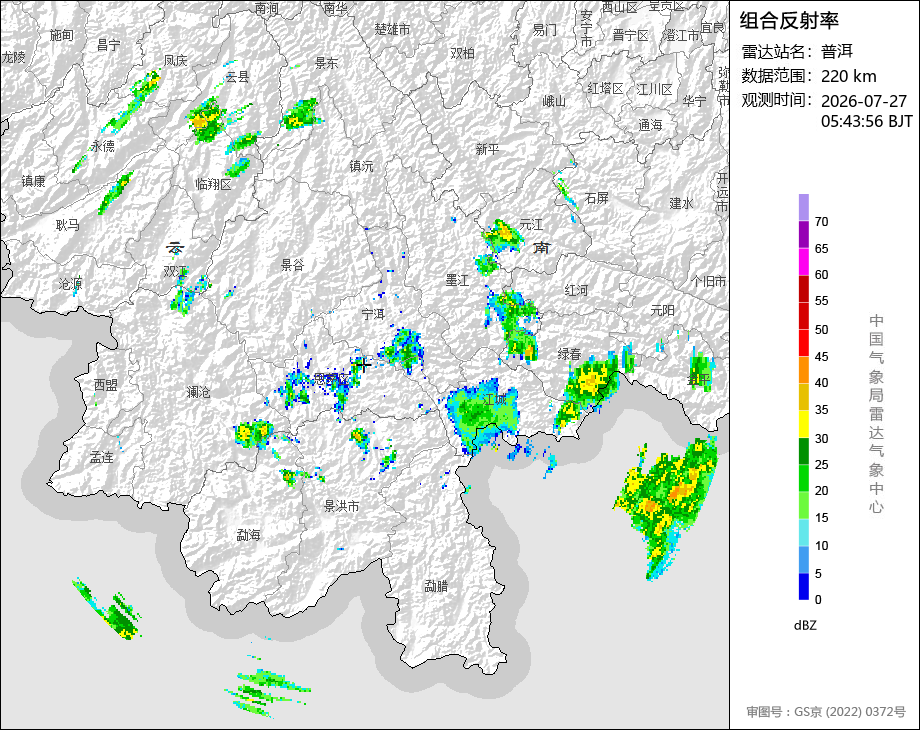
Task: Click the 组合反射率 title text
Action: 789,21
